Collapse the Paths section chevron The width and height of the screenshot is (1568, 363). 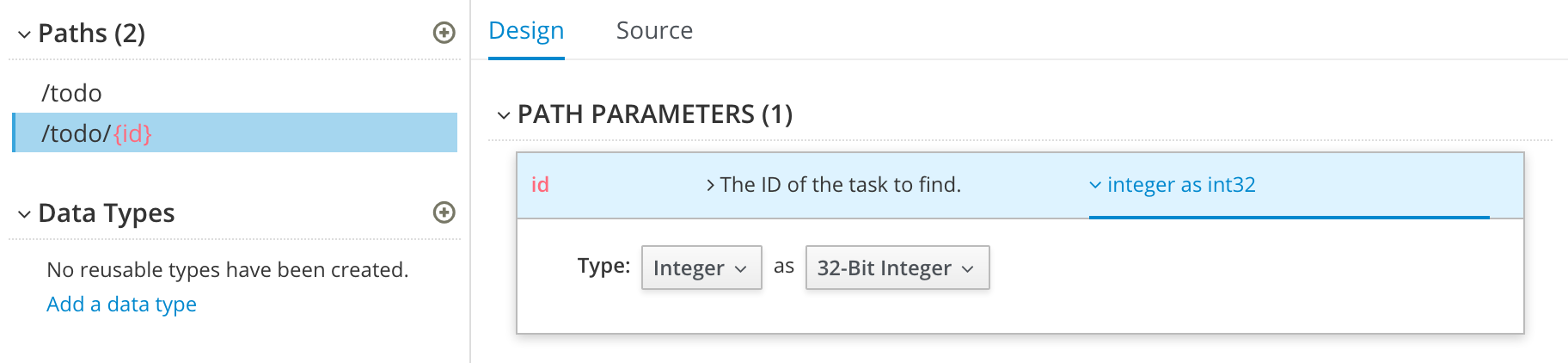24,34
